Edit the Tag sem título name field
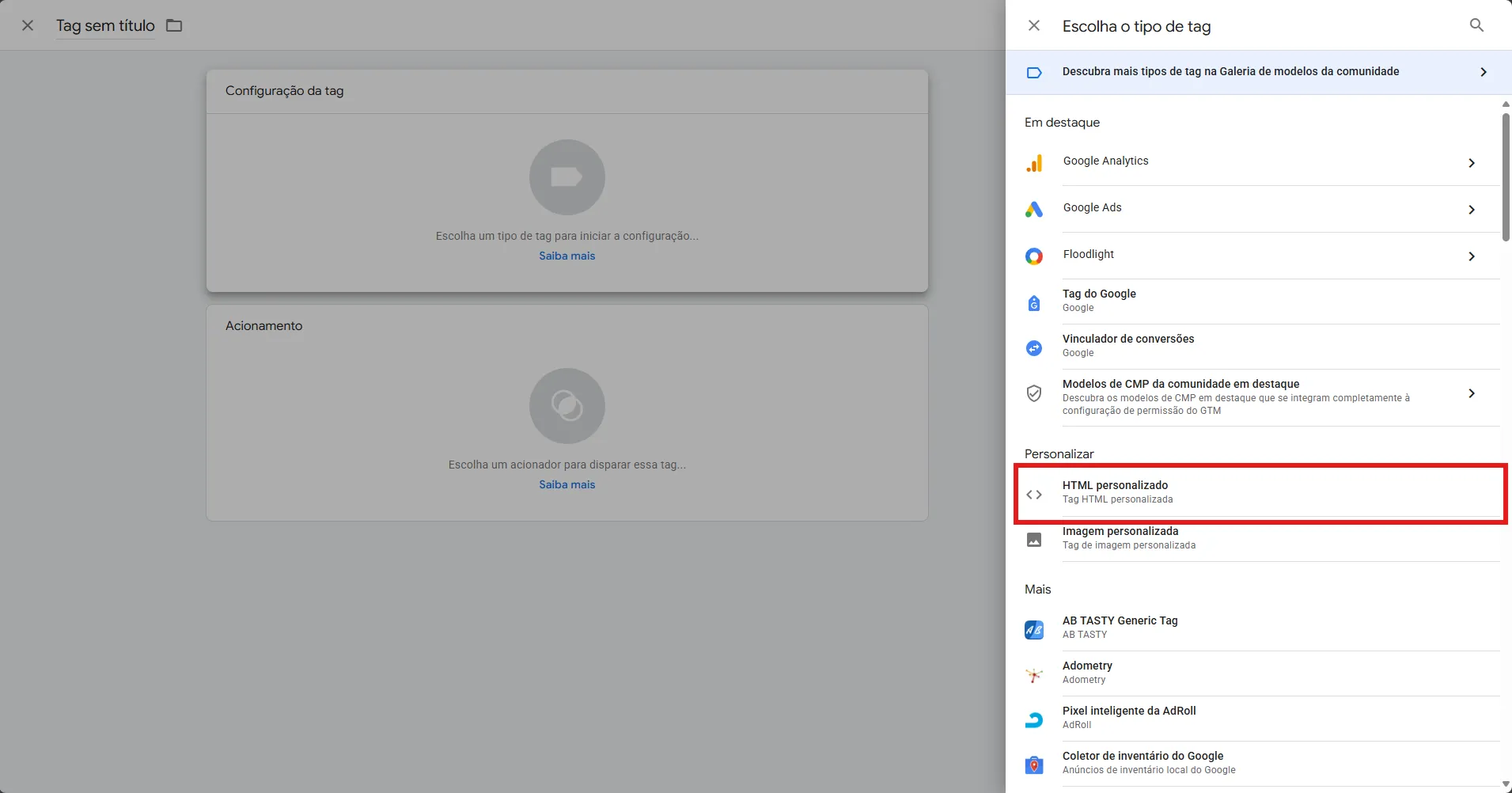 pos(105,25)
